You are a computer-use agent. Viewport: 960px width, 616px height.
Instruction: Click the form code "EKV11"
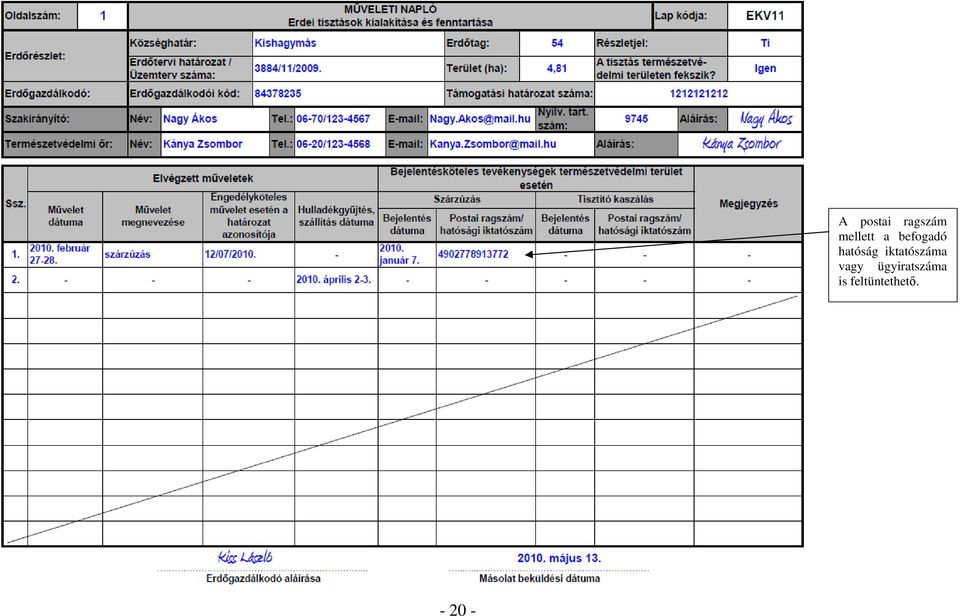pos(765,16)
